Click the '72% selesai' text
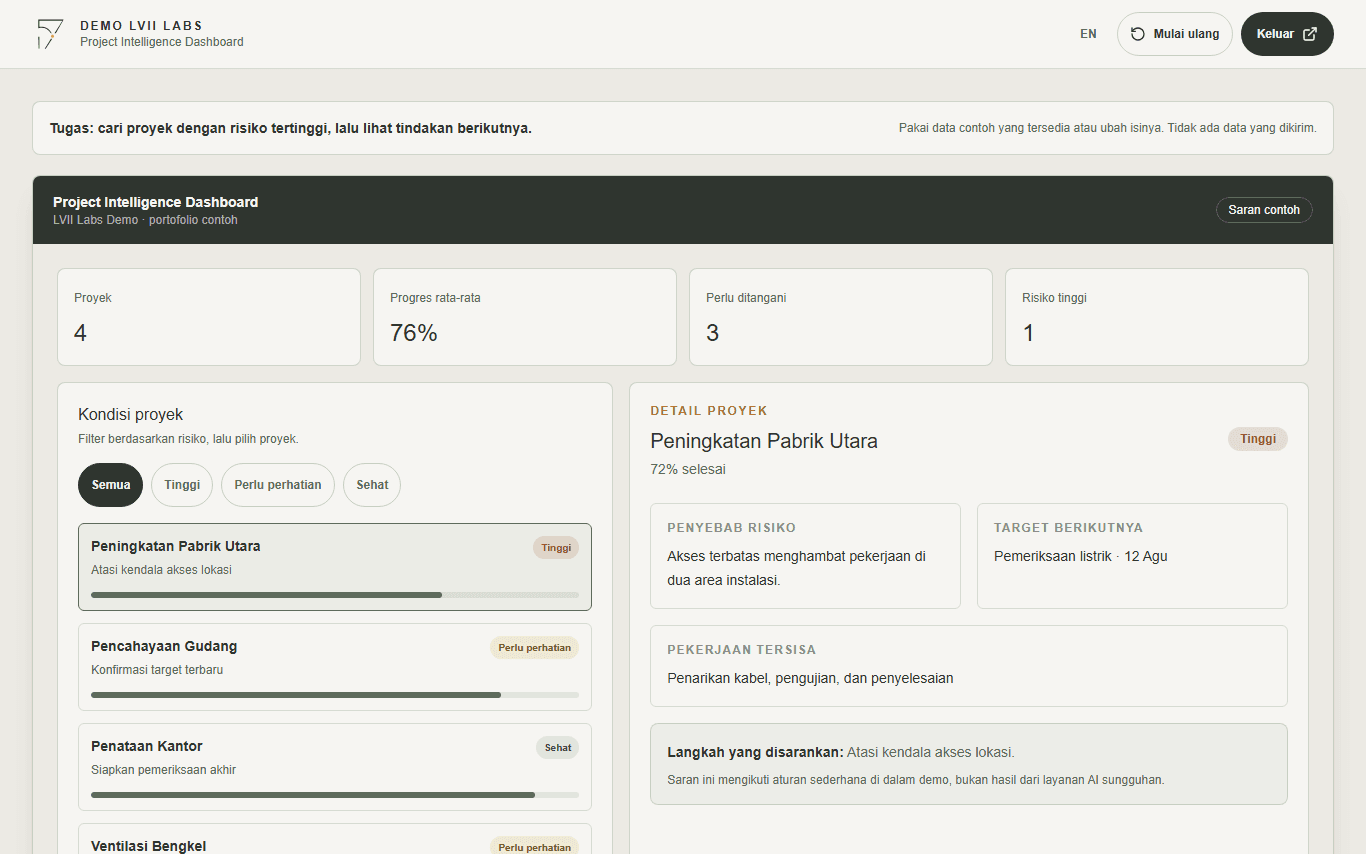This screenshot has width=1366, height=854. (688, 469)
